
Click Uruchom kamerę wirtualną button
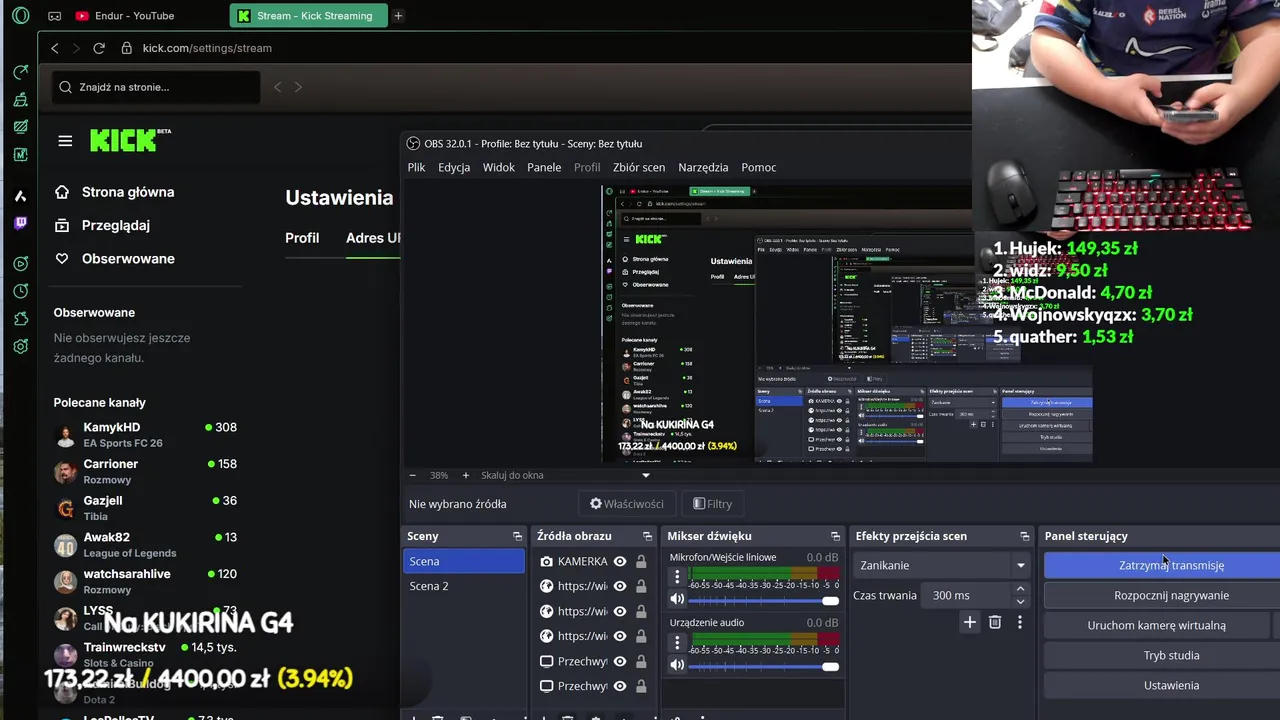(1156, 625)
